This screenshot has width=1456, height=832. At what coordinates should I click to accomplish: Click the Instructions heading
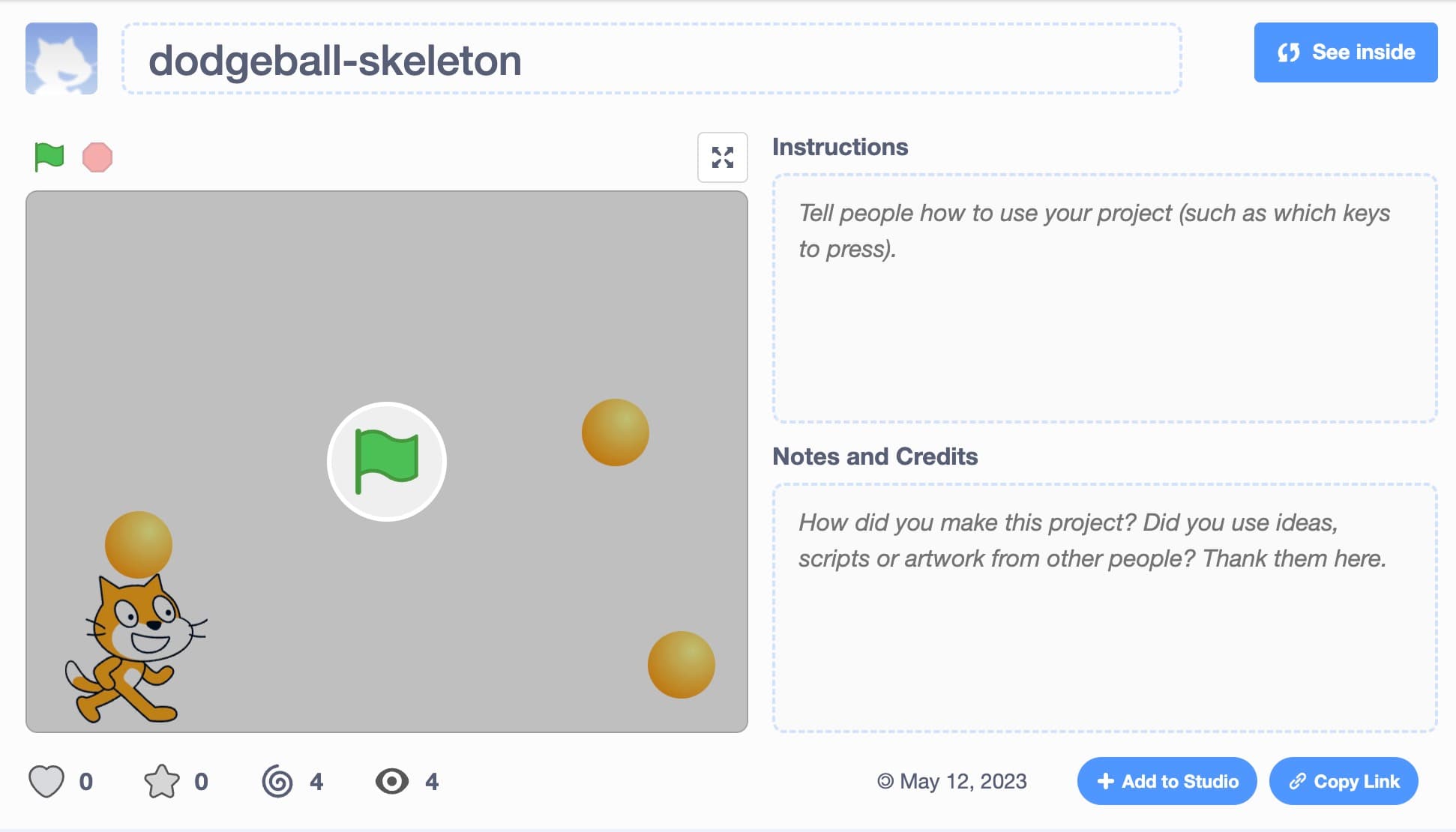pos(840,147)
